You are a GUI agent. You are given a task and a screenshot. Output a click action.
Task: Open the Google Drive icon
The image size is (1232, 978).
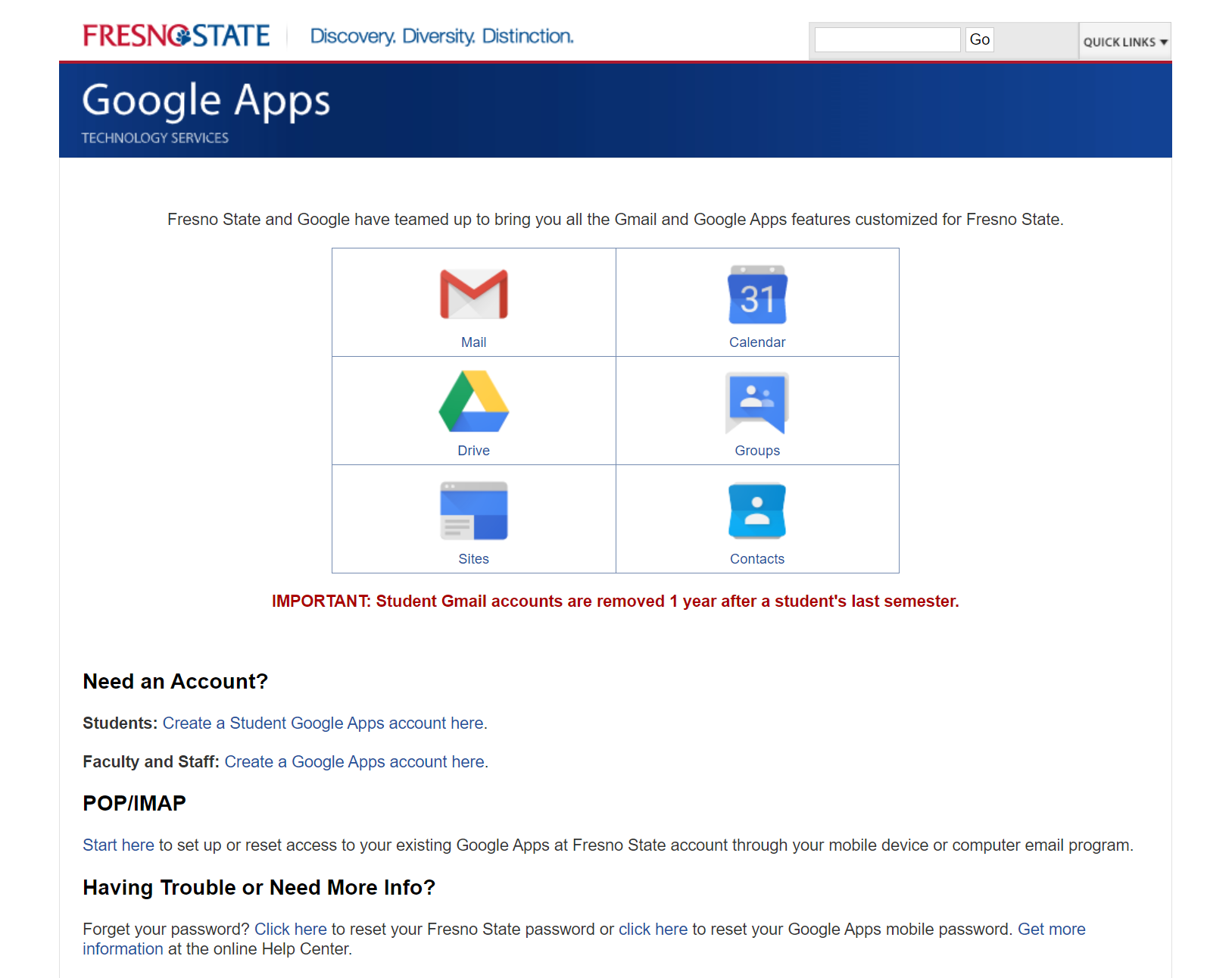474,402
